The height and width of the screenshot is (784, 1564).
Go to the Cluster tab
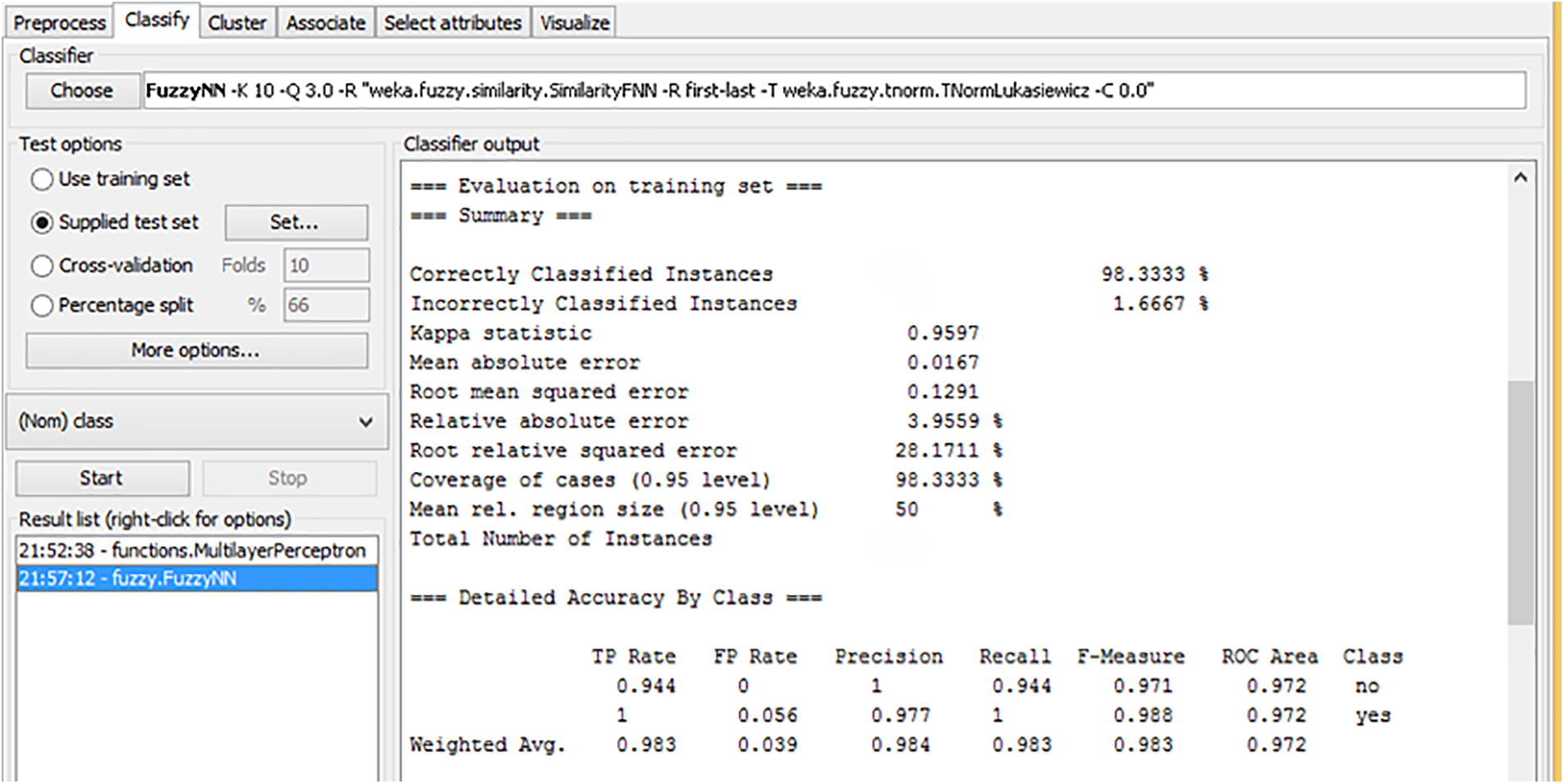tap(236, 23)
